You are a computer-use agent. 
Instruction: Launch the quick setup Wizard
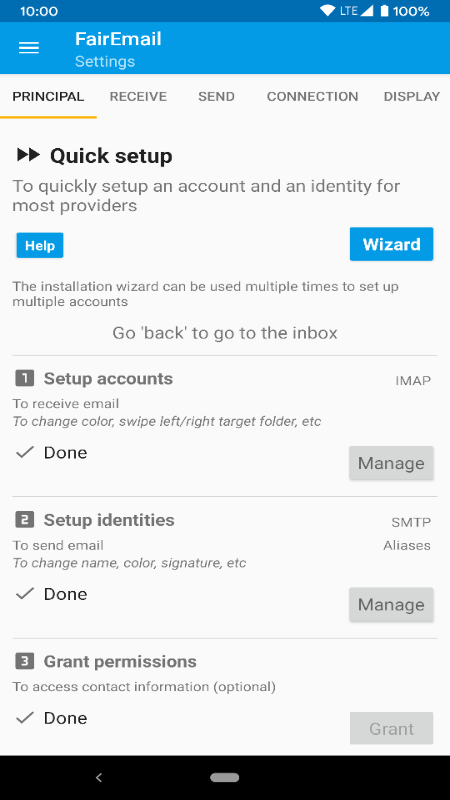tap(391, 244)
